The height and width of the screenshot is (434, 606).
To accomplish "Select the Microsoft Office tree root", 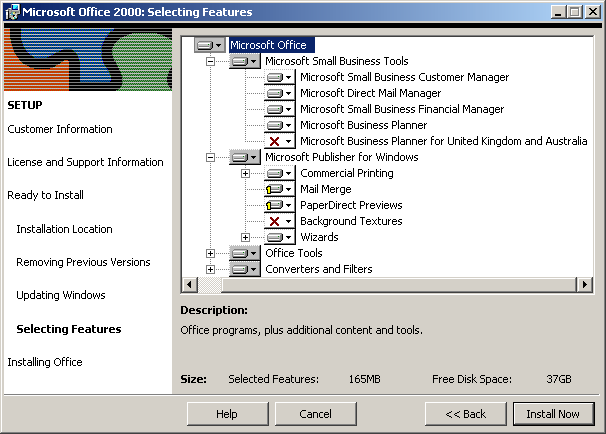I will (272, 45).
